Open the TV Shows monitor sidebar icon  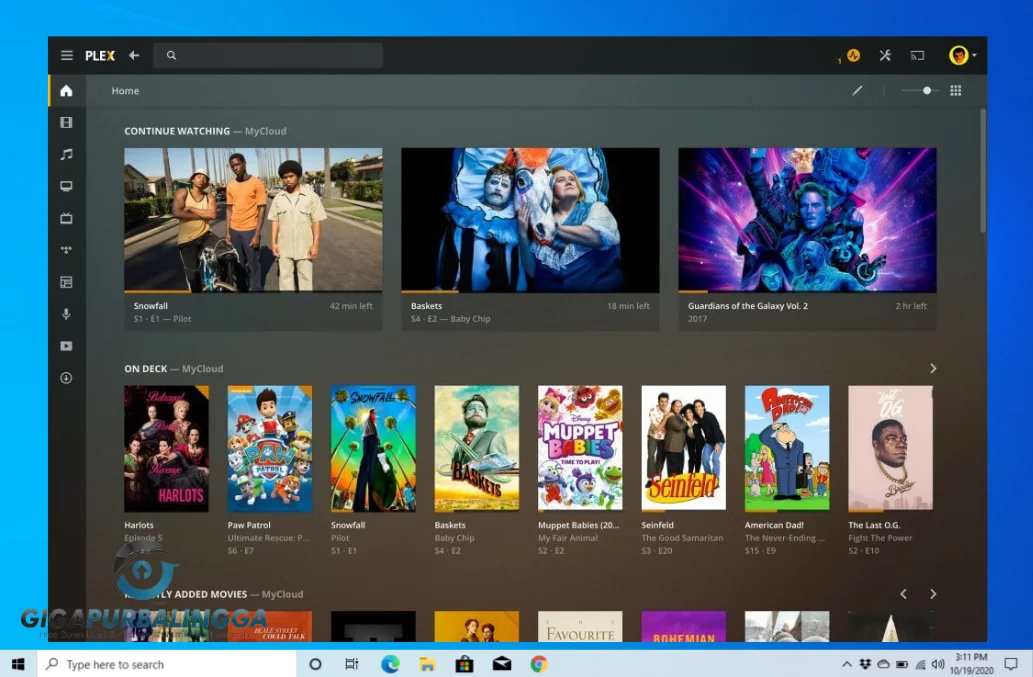(x=67, y=186)
